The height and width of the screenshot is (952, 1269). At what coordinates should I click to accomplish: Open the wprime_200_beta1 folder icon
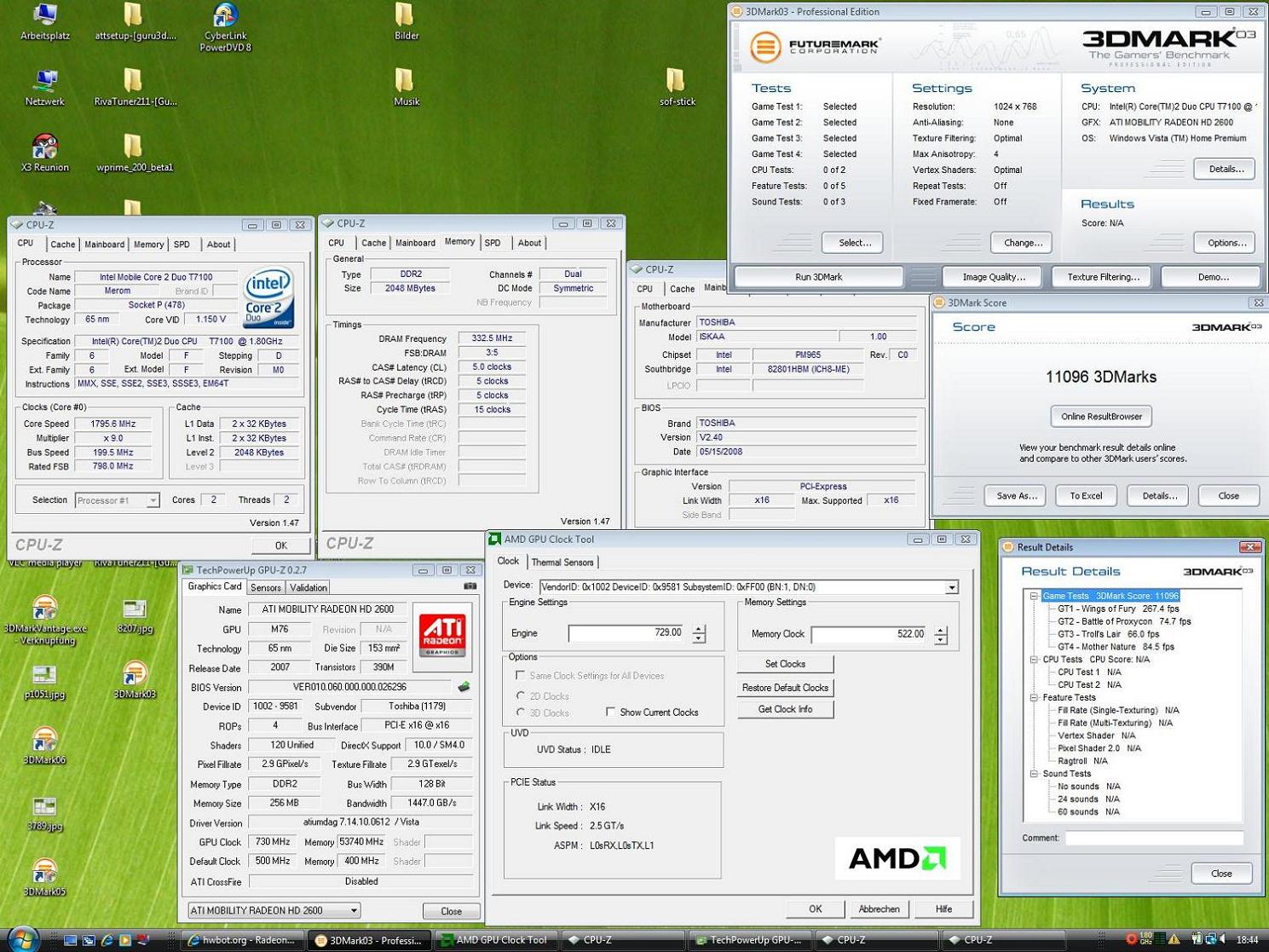click(x=135, y=153)
